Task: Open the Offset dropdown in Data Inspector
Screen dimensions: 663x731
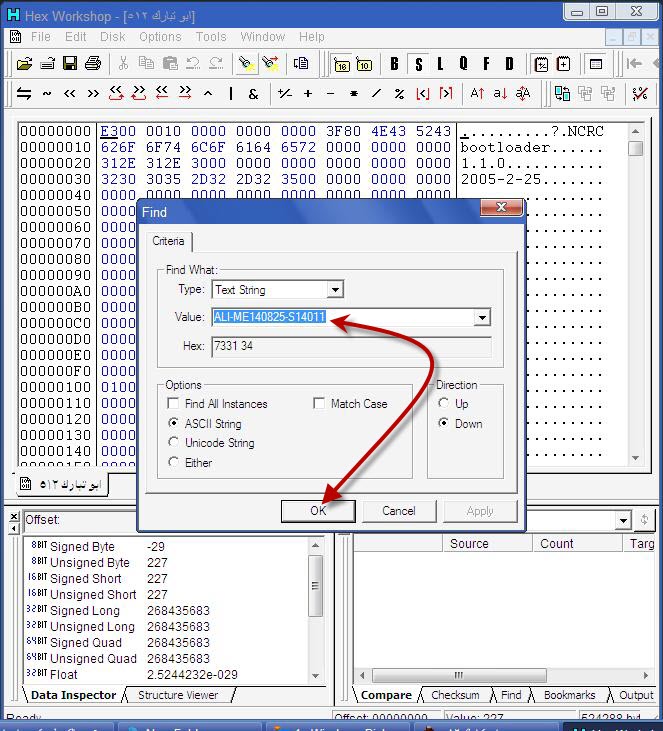Action: (x=623, y=520)
